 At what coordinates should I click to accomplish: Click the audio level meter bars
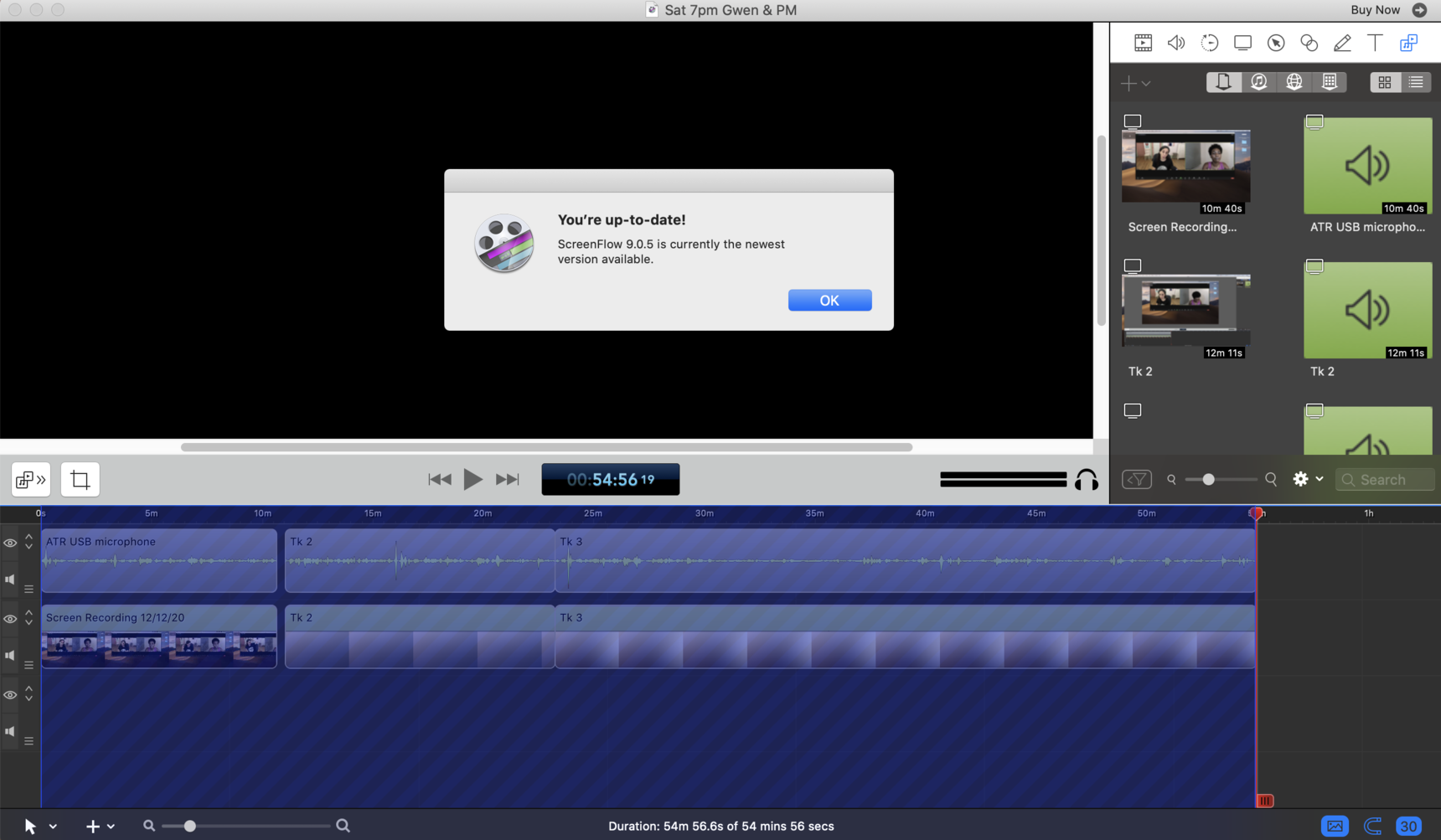(1003, 479)
